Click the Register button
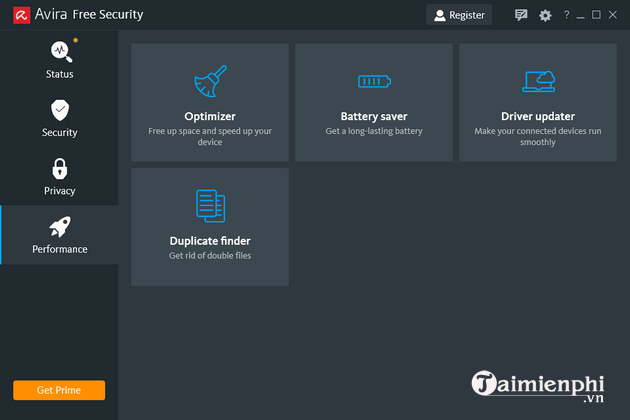Viewport: 630px width, 420px height. (x=459, y=15)
